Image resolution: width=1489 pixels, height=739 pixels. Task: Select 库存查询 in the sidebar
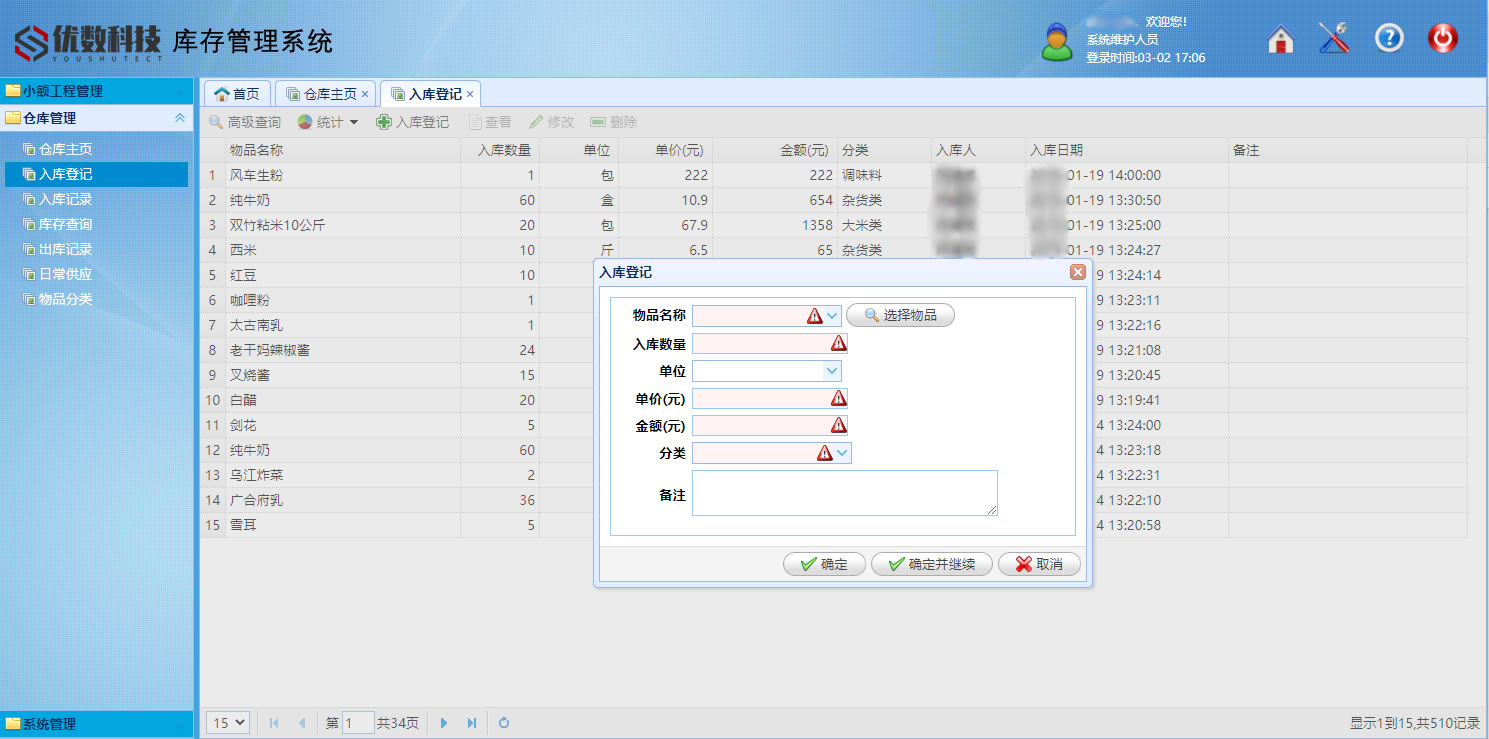(x=65, y=224)
